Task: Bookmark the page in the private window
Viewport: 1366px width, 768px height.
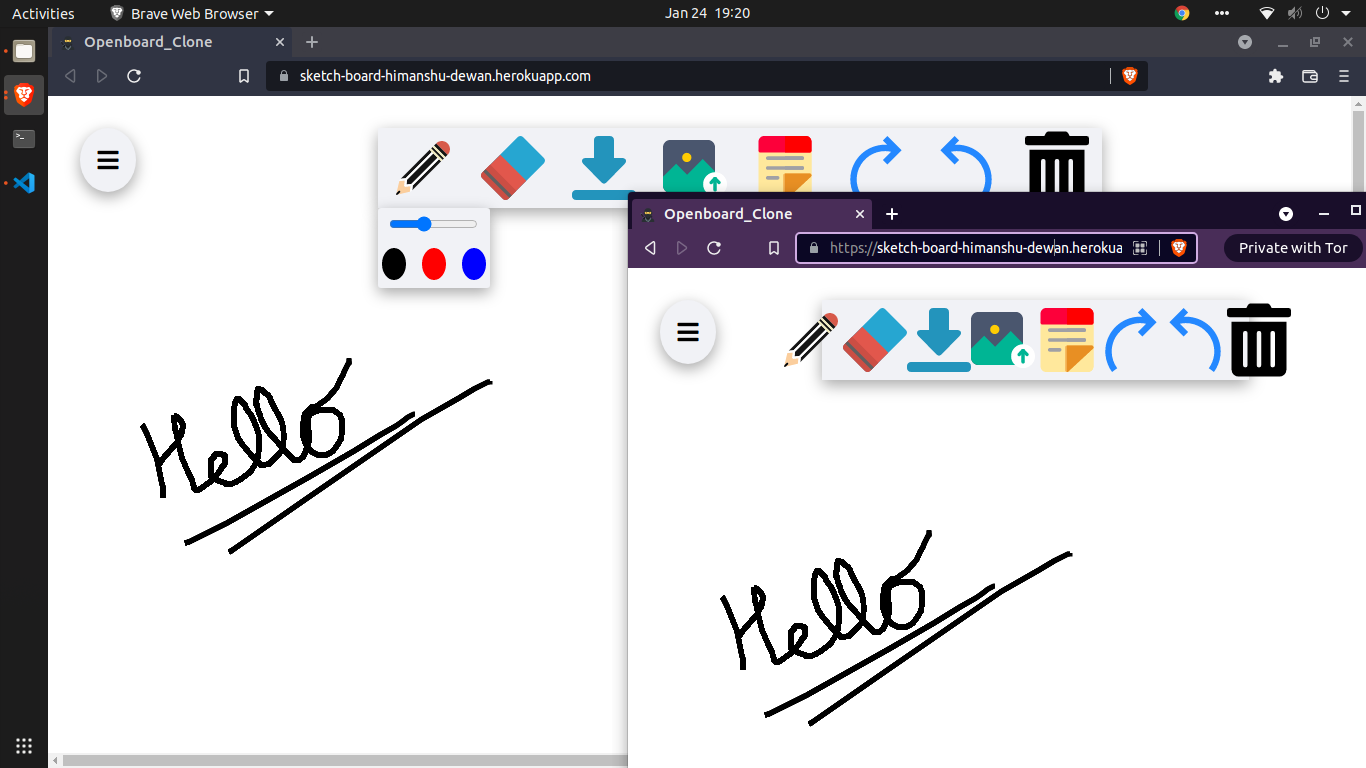Action: (773, 247)
